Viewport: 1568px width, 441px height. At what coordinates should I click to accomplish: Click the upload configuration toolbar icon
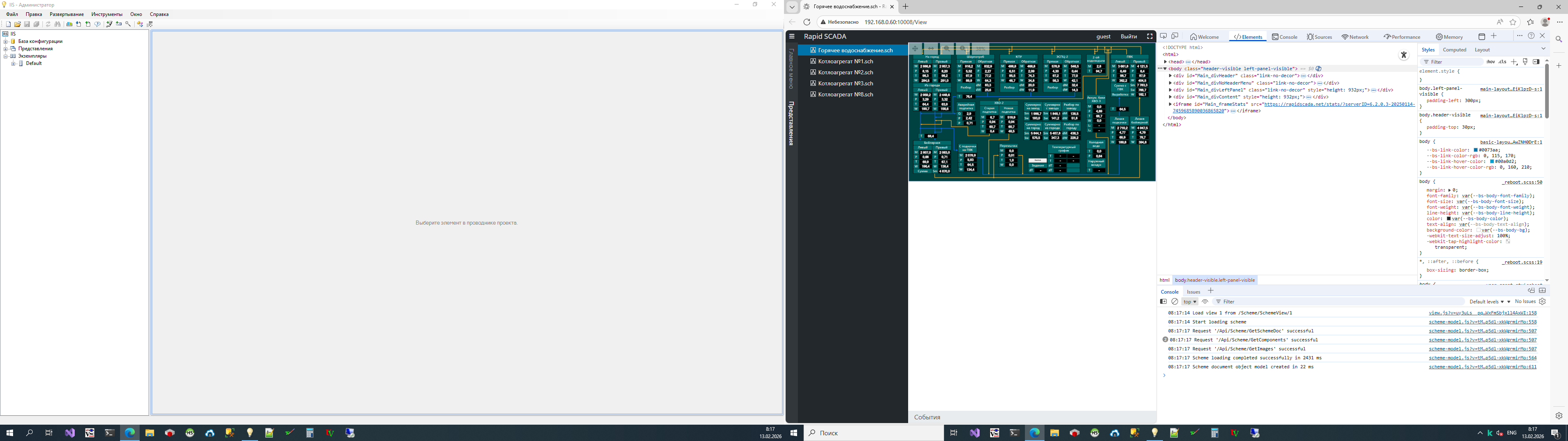coord(88,24)
